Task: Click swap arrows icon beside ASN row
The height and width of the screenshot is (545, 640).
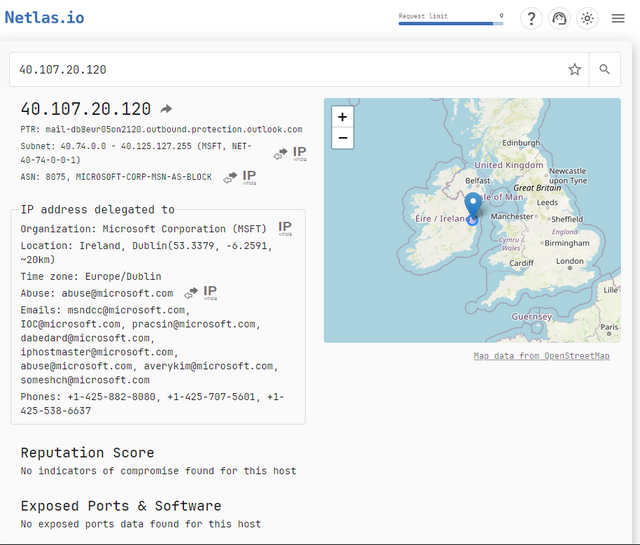Action: (230, 178)
